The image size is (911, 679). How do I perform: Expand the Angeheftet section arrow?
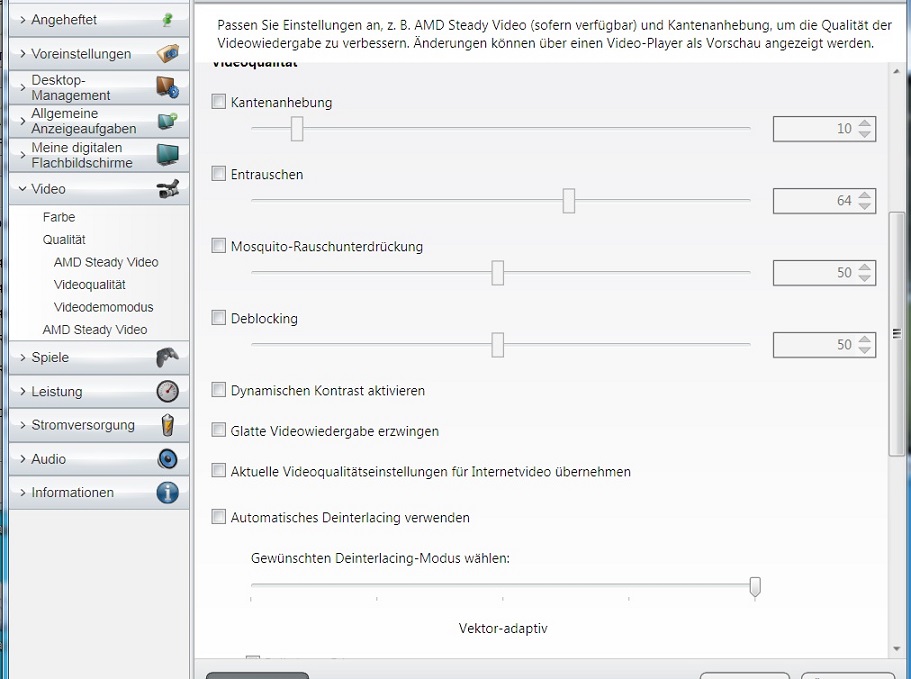[x=23, y=20]
